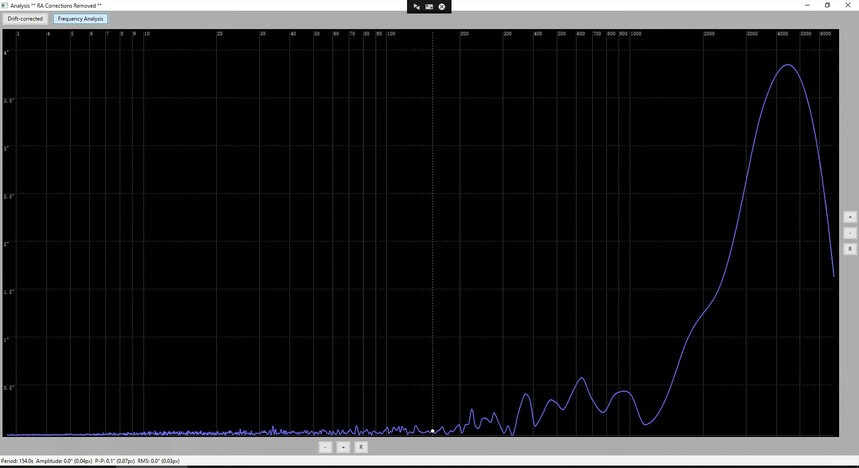Click the Analysis window app icon
The width and height of the screenshot is (859, 468).
click(5, 5)
